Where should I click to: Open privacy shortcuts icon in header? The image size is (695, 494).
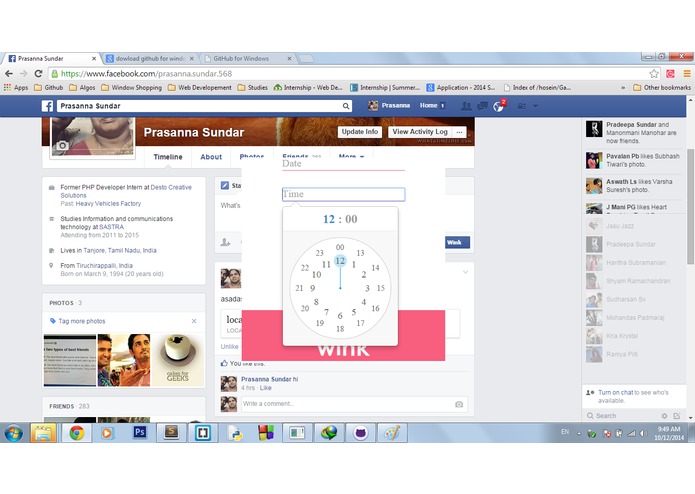(x=522, y=106)
